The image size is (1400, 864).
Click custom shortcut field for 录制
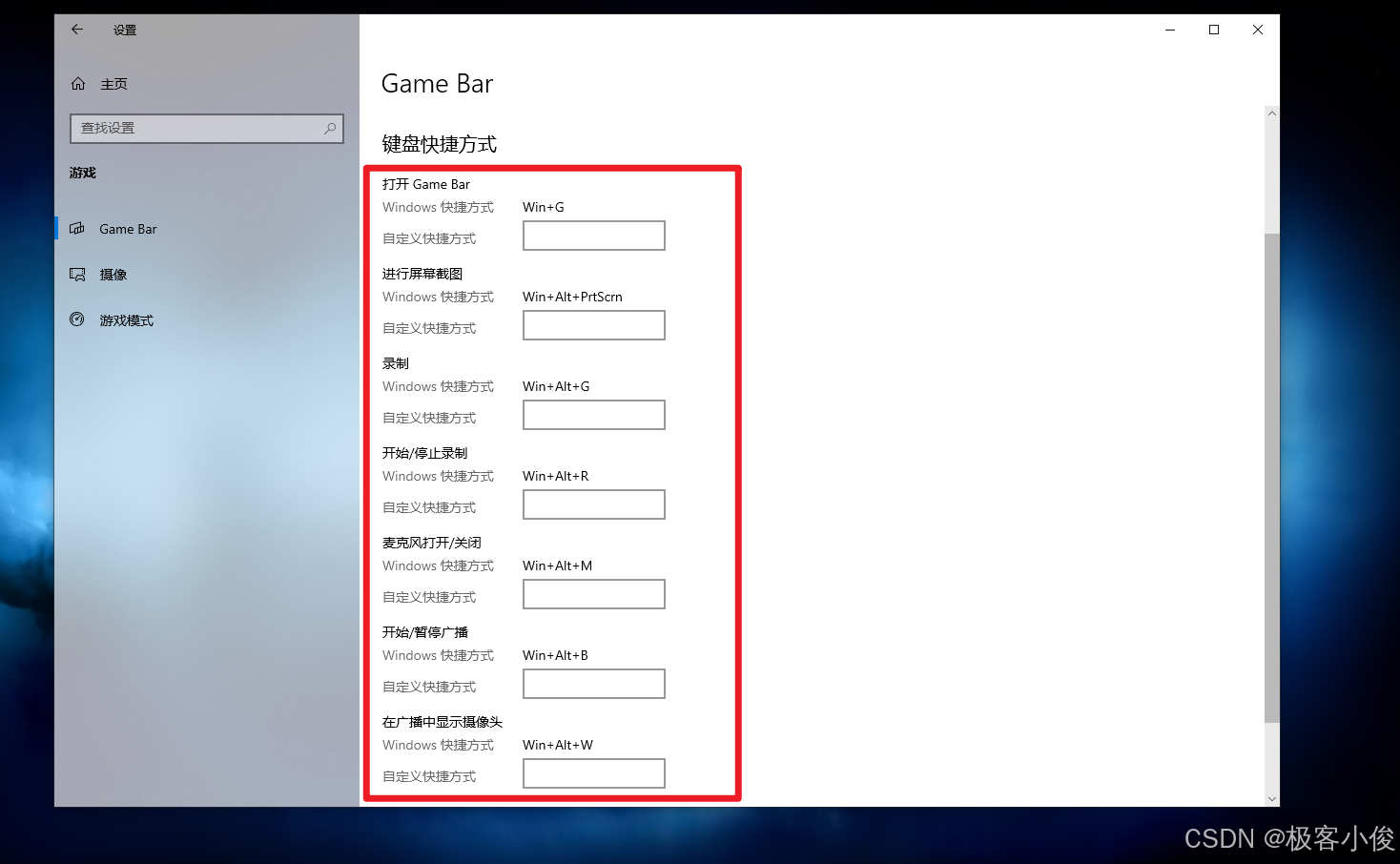point(593,415)
